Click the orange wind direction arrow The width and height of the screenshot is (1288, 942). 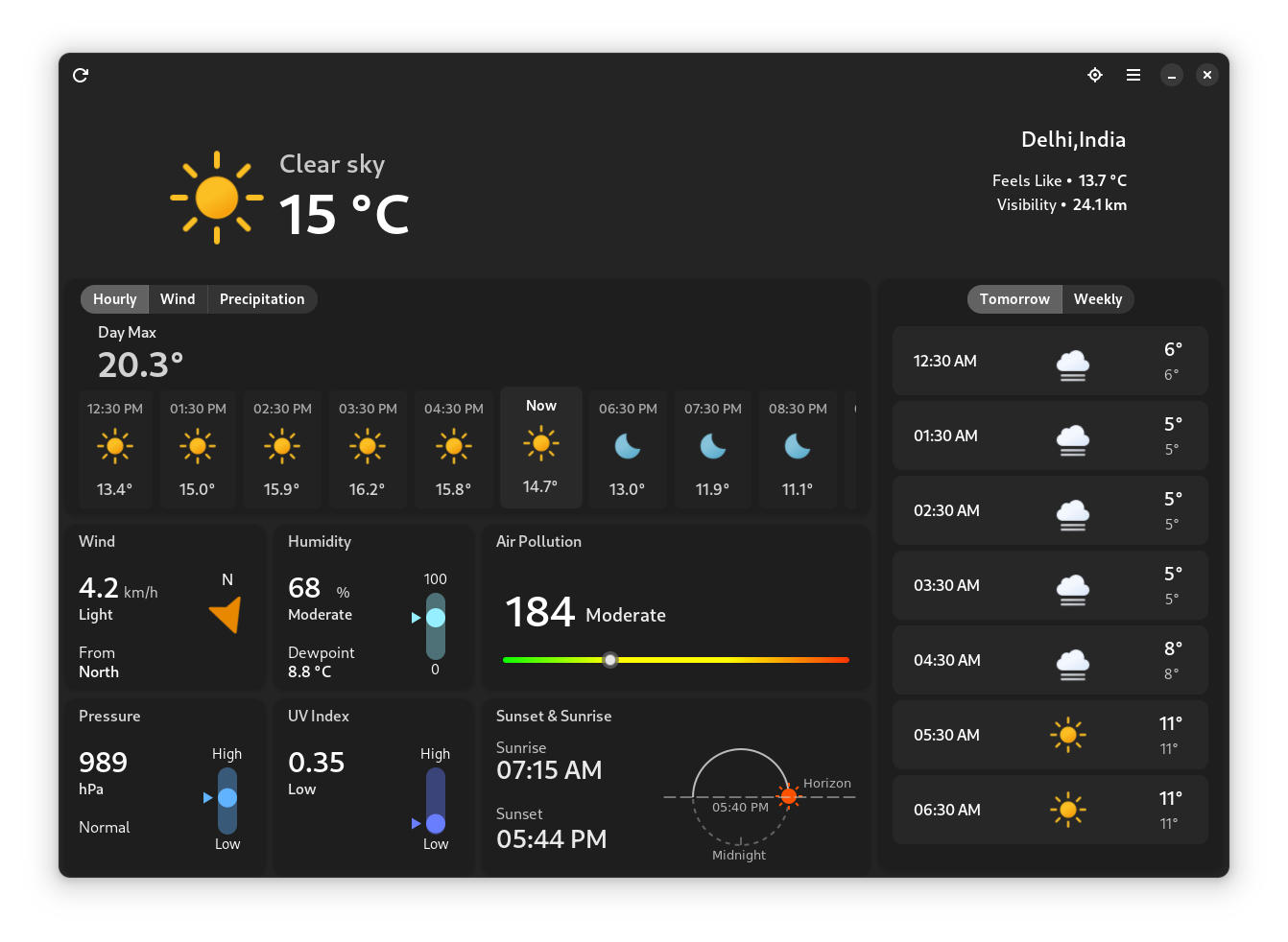(226, 614)
